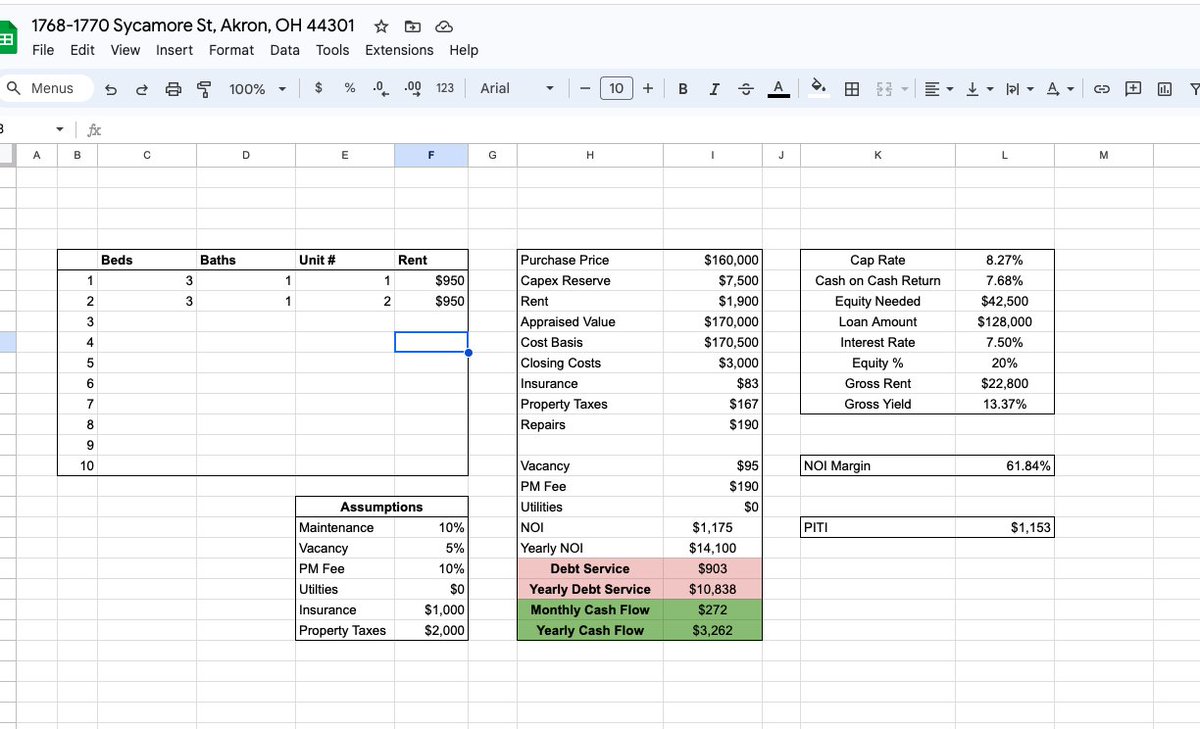Open the Data menu

(285, 50)
